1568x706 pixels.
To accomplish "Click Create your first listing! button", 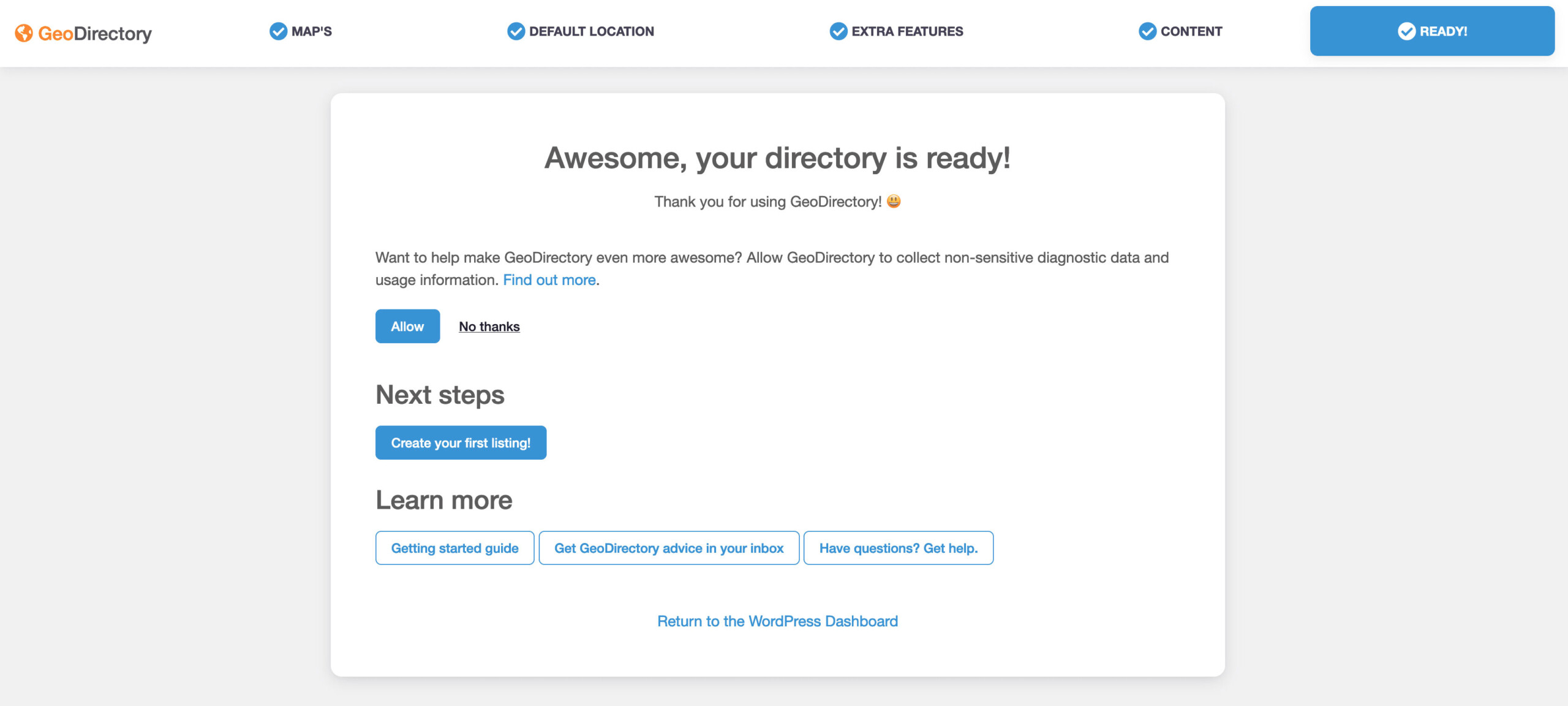I will pos(461,442).
